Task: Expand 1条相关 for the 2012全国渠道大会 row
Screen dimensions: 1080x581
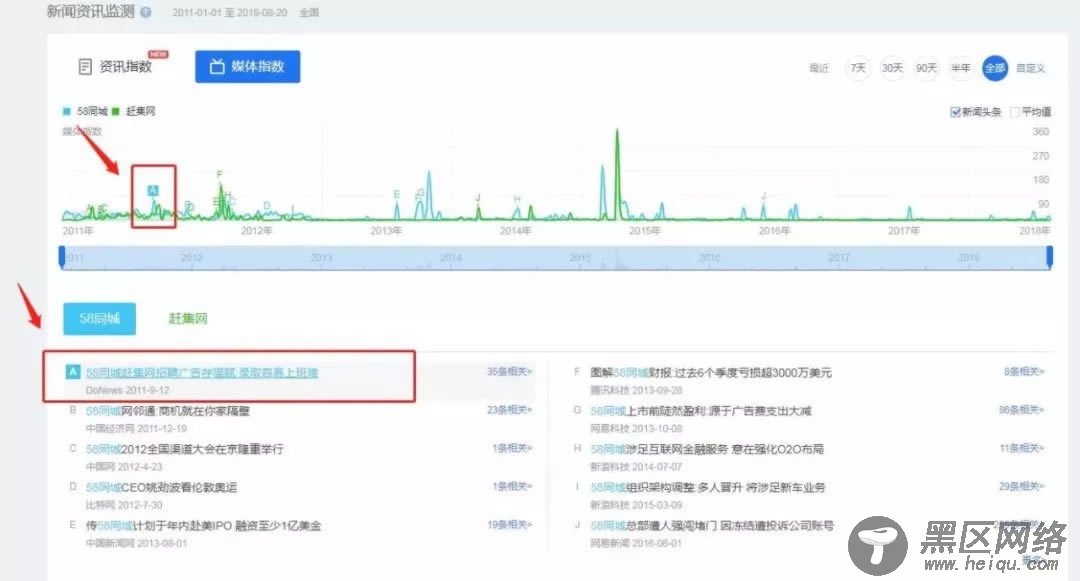Action: coord(512,448)
